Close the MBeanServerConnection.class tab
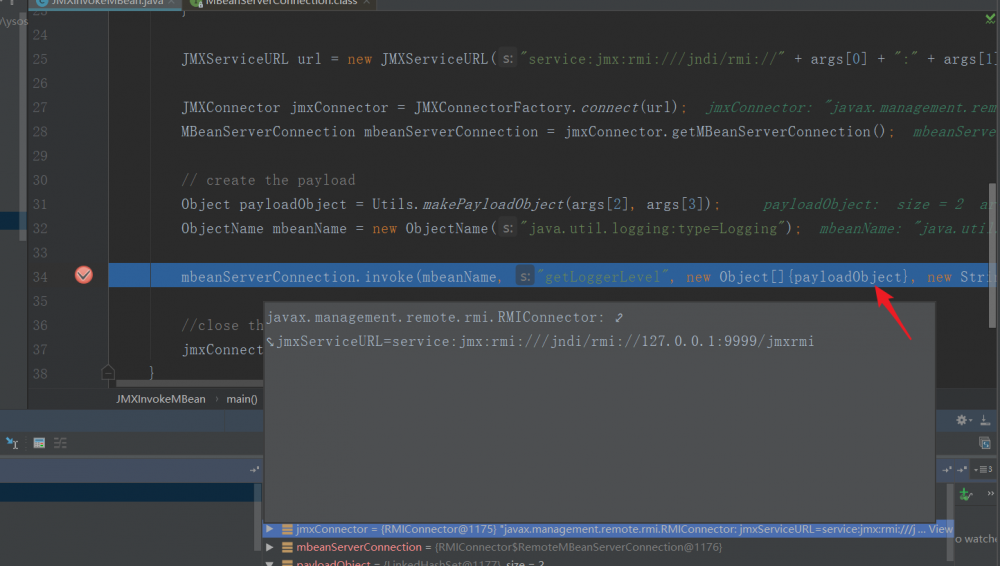Viewport: 1000px width, 566px height. (x=367, y=3)
